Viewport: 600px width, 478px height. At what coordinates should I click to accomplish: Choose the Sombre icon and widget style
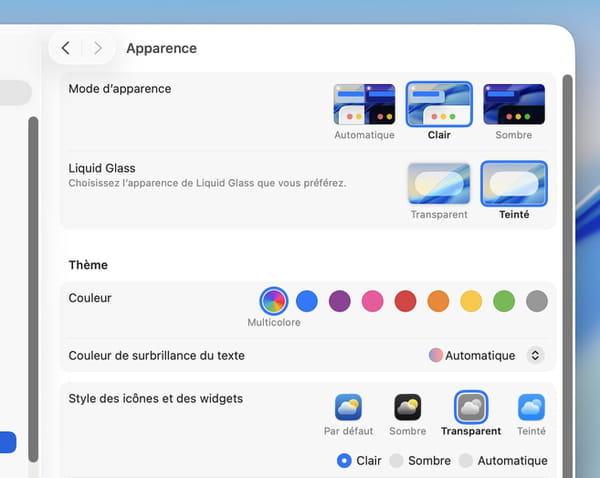click(x=407, y=407)
